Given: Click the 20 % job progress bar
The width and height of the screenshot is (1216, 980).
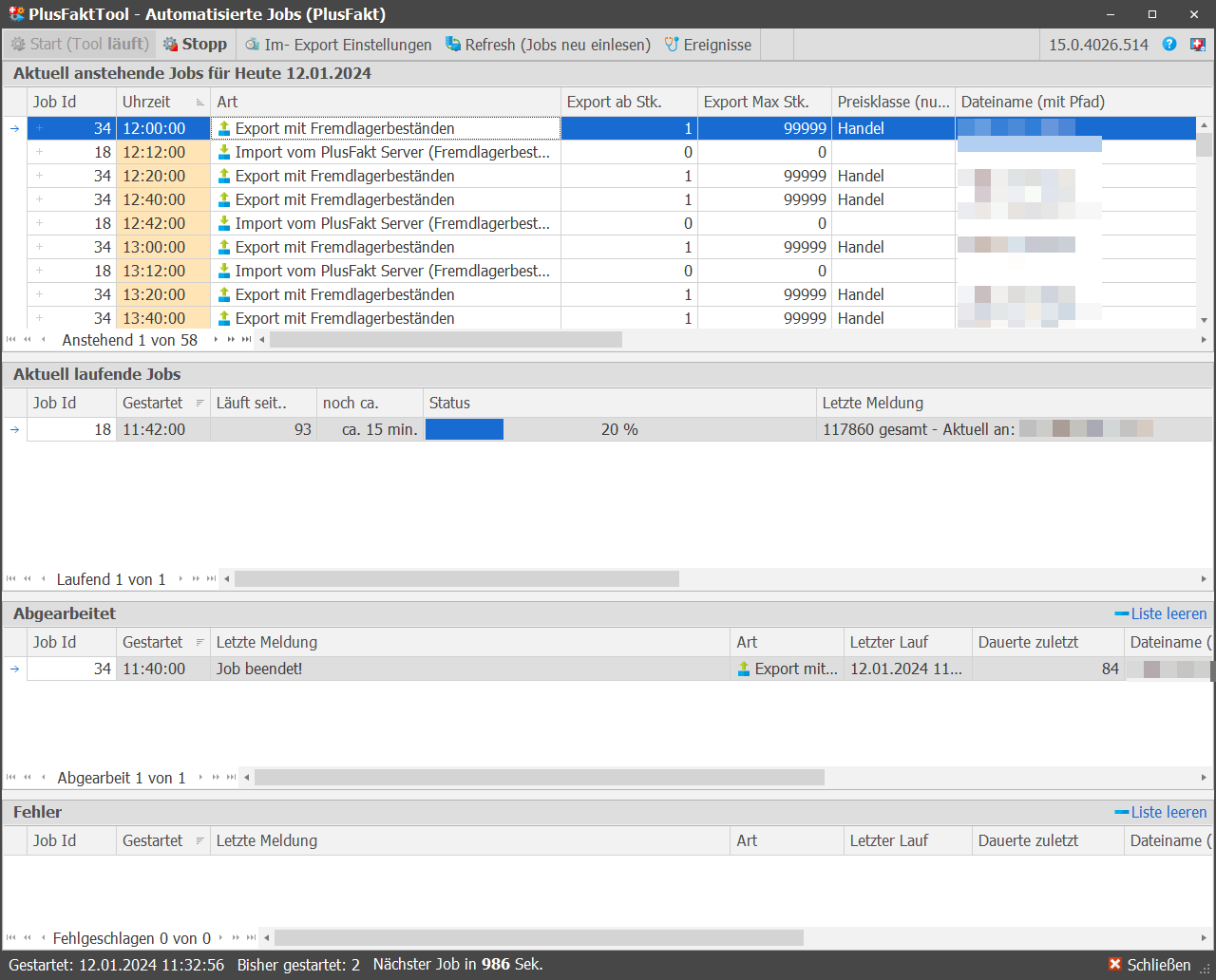Looking at the screenshot, I should click(x=619, y=429).
